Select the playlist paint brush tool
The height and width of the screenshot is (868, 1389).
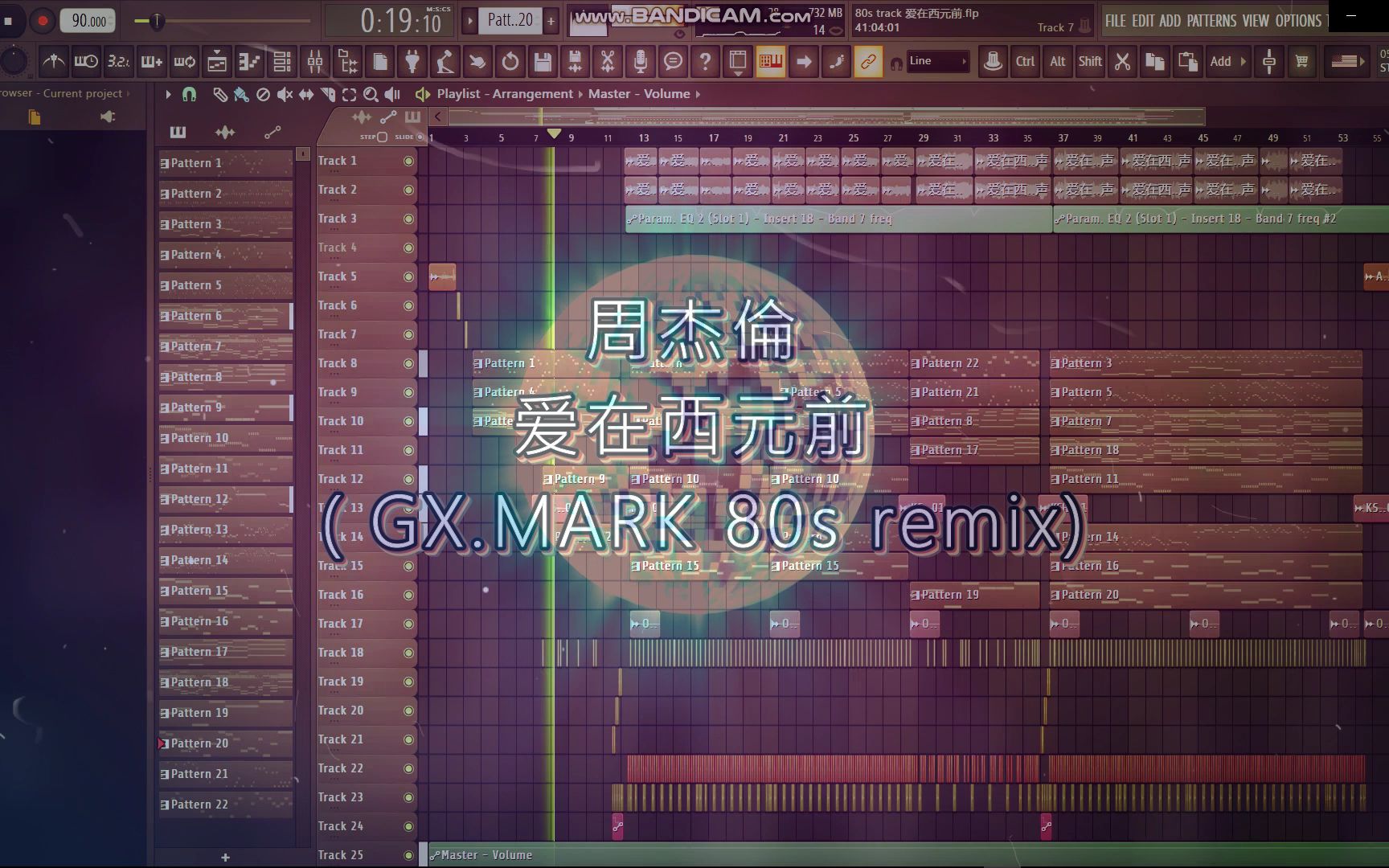pos(240,94)
